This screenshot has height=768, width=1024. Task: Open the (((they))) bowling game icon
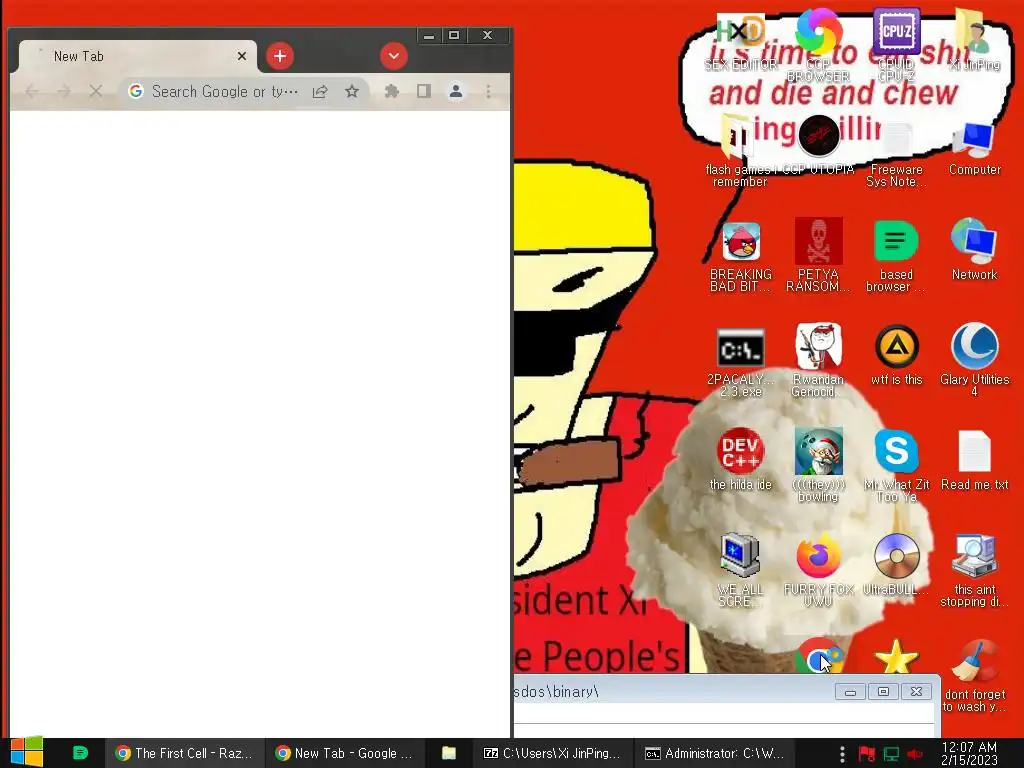pyautogui.click(x=818, y=465)
